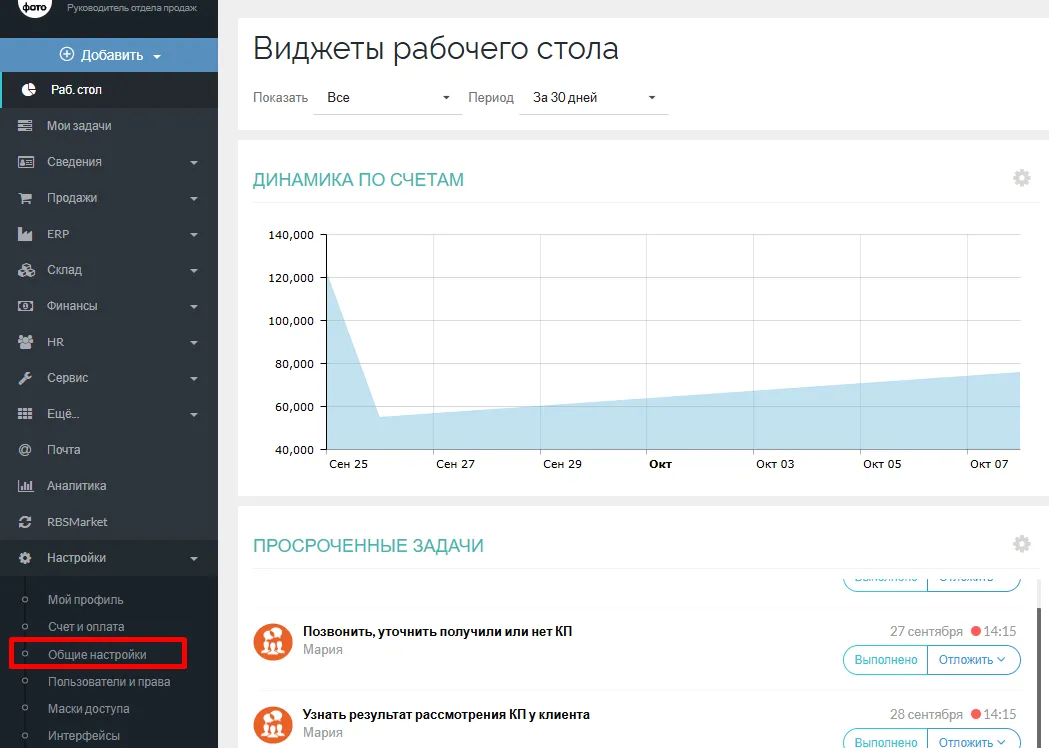The image size is (1049, 748).
Task: Open the Показать dropdown showing Все
Action: [x=388, y=98]
